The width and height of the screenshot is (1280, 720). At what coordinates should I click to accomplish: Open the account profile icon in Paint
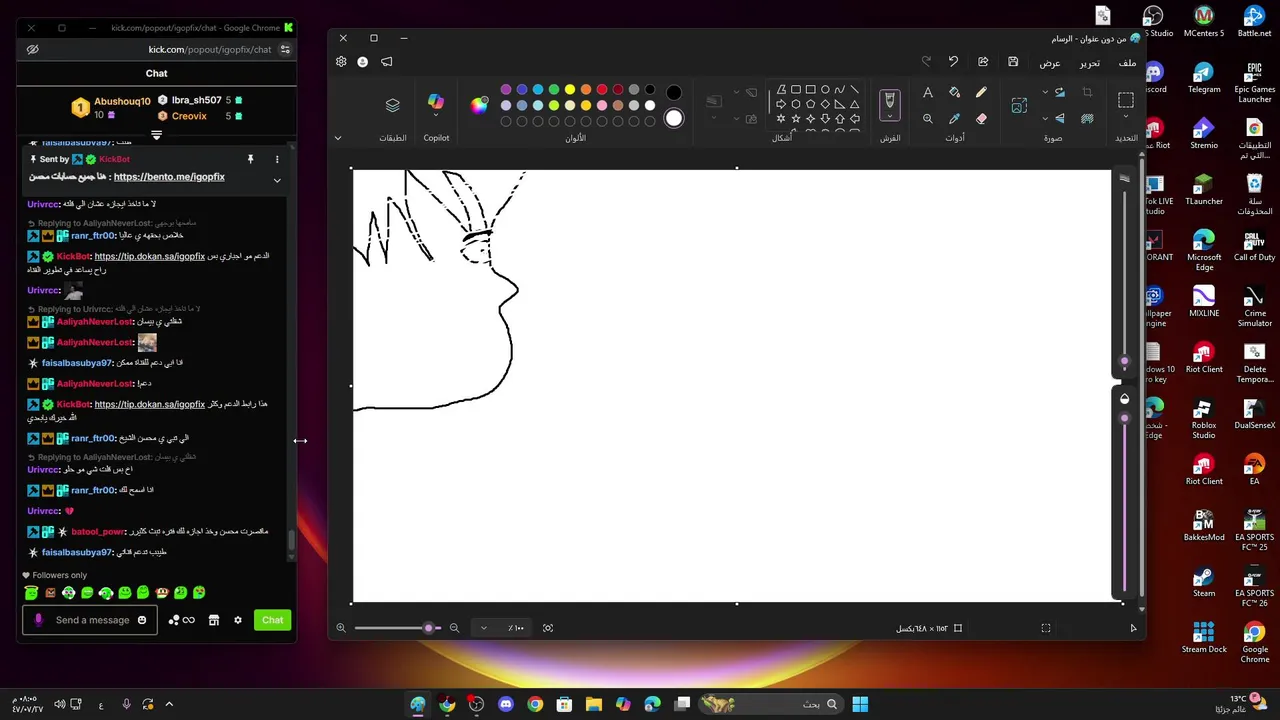[x=362, y=62]
